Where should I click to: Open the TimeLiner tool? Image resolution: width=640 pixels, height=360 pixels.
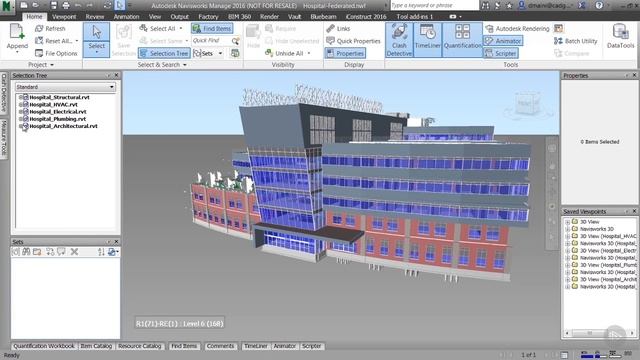click(x=427, y=40)
